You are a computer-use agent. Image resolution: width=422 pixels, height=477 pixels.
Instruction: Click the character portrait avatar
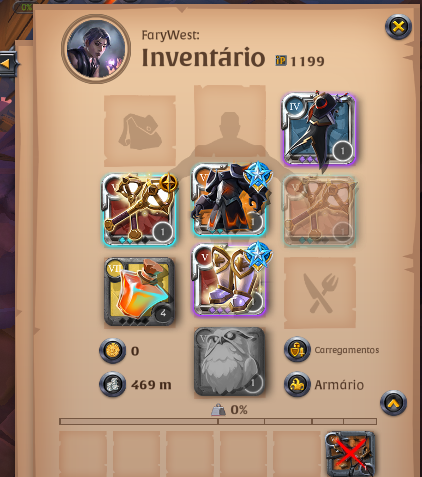click(96, 49)
